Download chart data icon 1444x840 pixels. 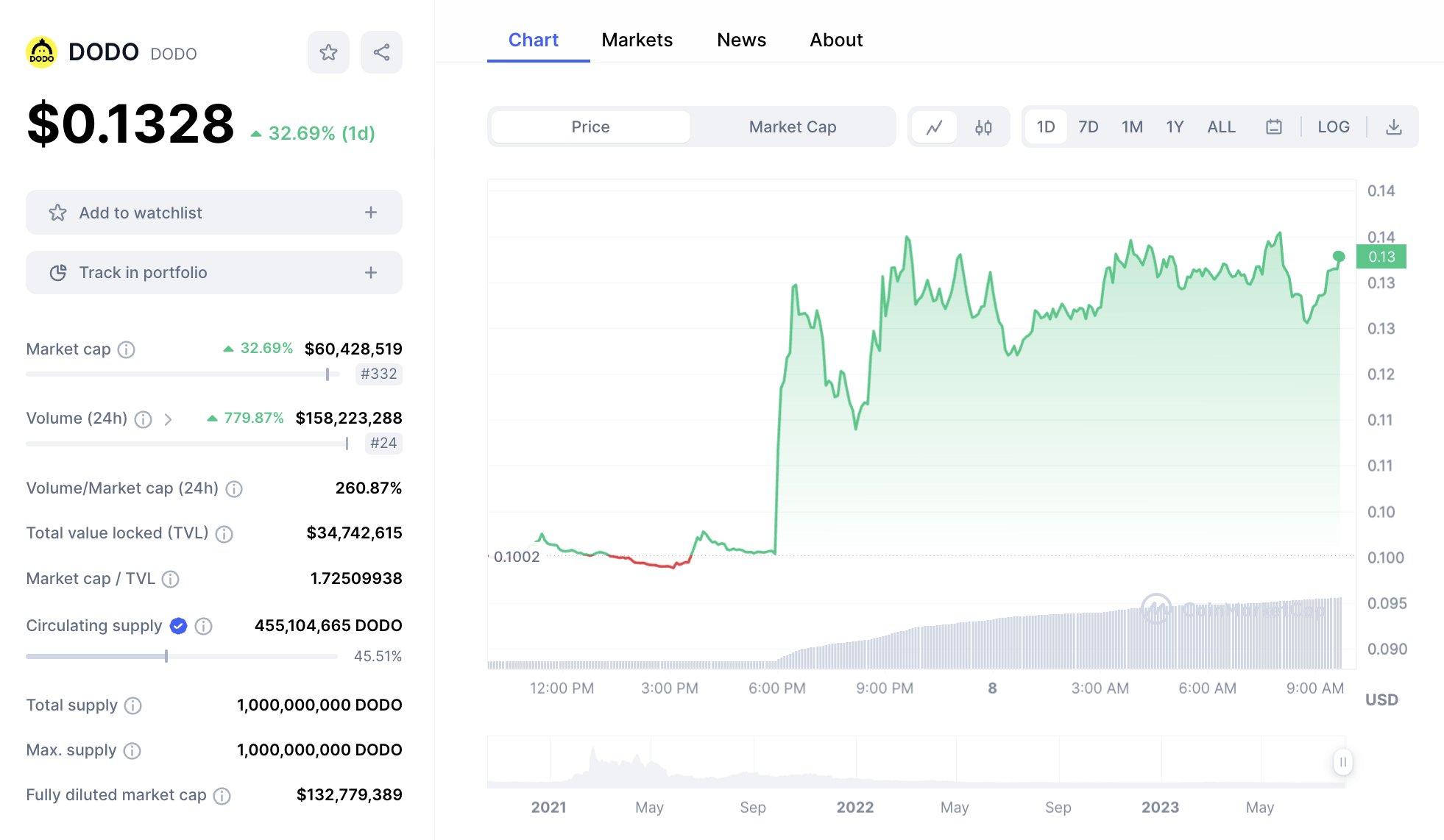[x=1393, y=127]
